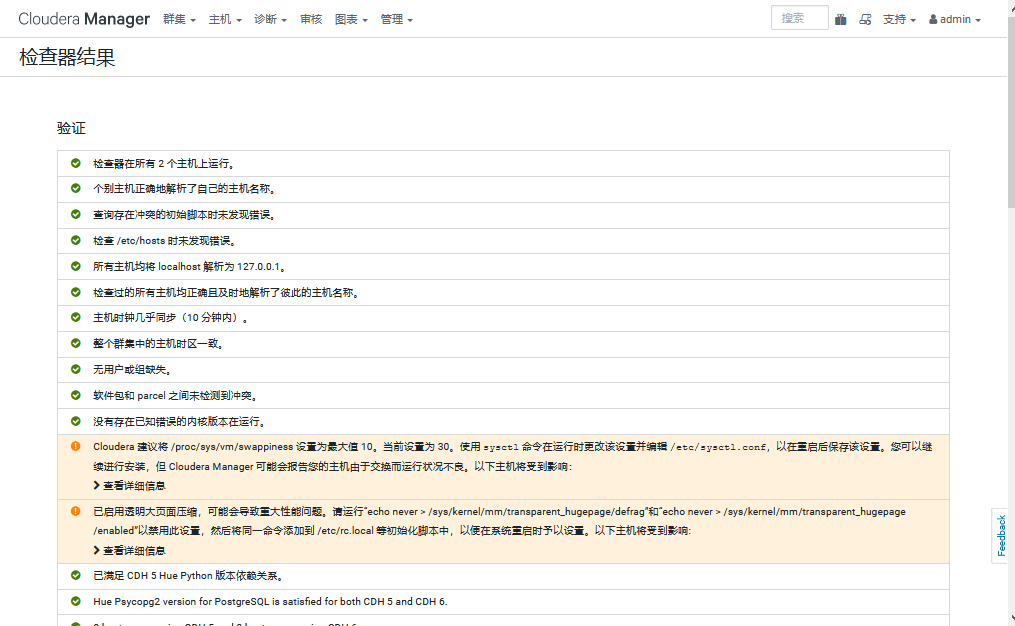Select 审核 in the top navigation
Image resolution: width=1015 pixels, height=626 pixels.
tap(311, 19)
